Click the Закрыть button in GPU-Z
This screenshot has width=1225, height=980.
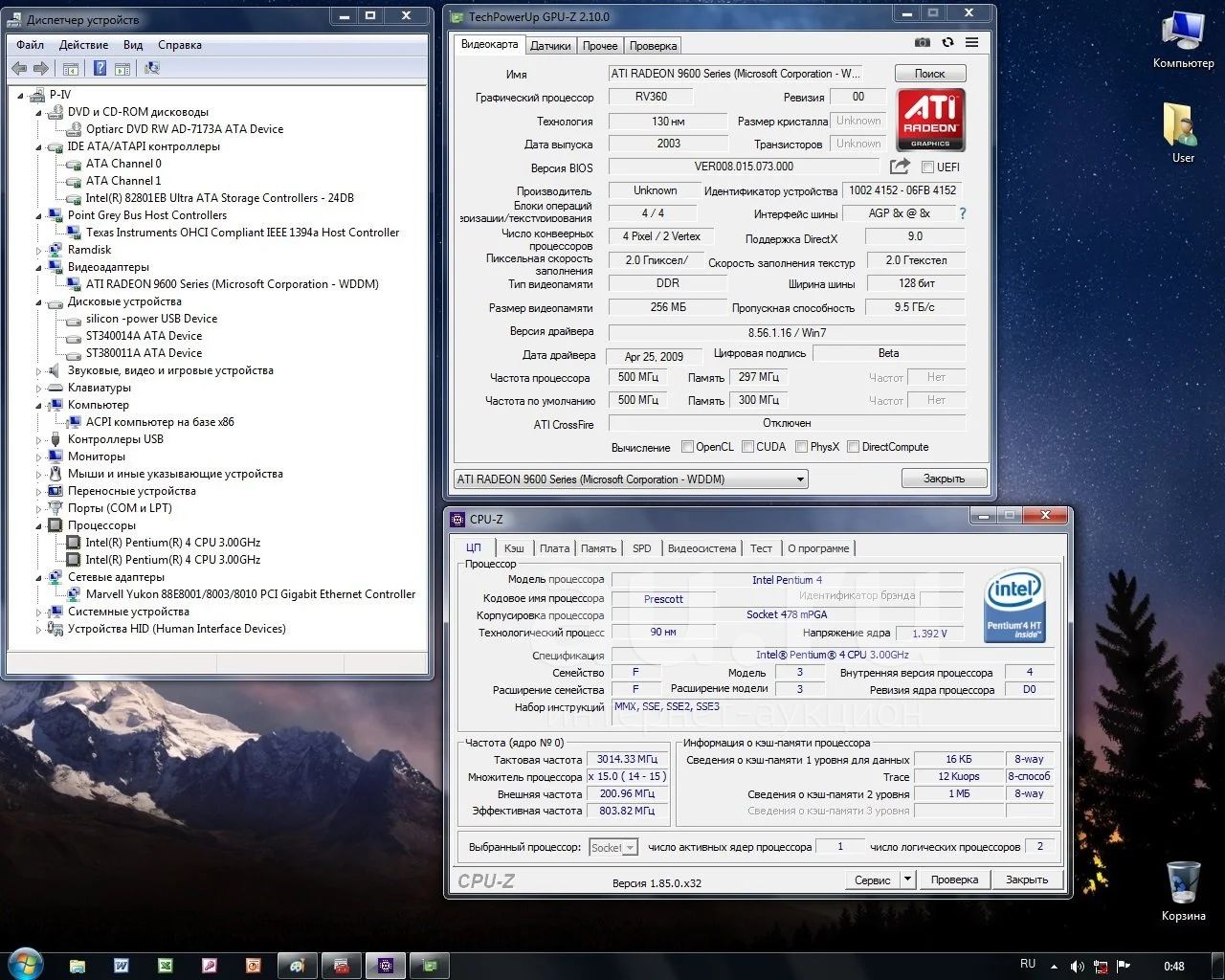(x=944, y=479)
